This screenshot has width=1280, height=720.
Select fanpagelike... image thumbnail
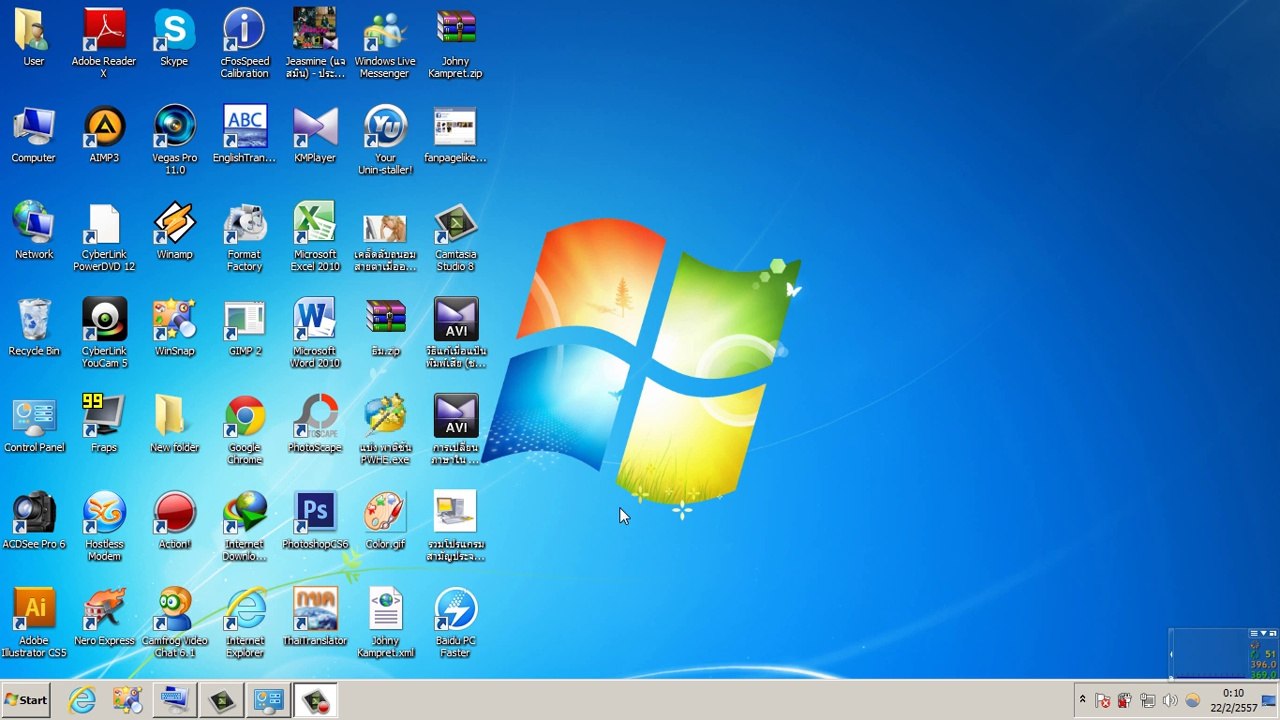coord(455,134)
